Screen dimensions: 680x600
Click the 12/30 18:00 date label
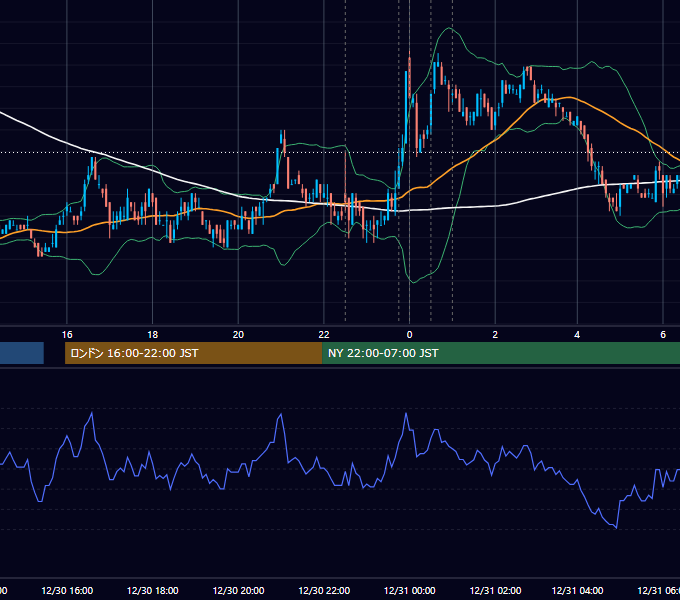coord(153,590)
